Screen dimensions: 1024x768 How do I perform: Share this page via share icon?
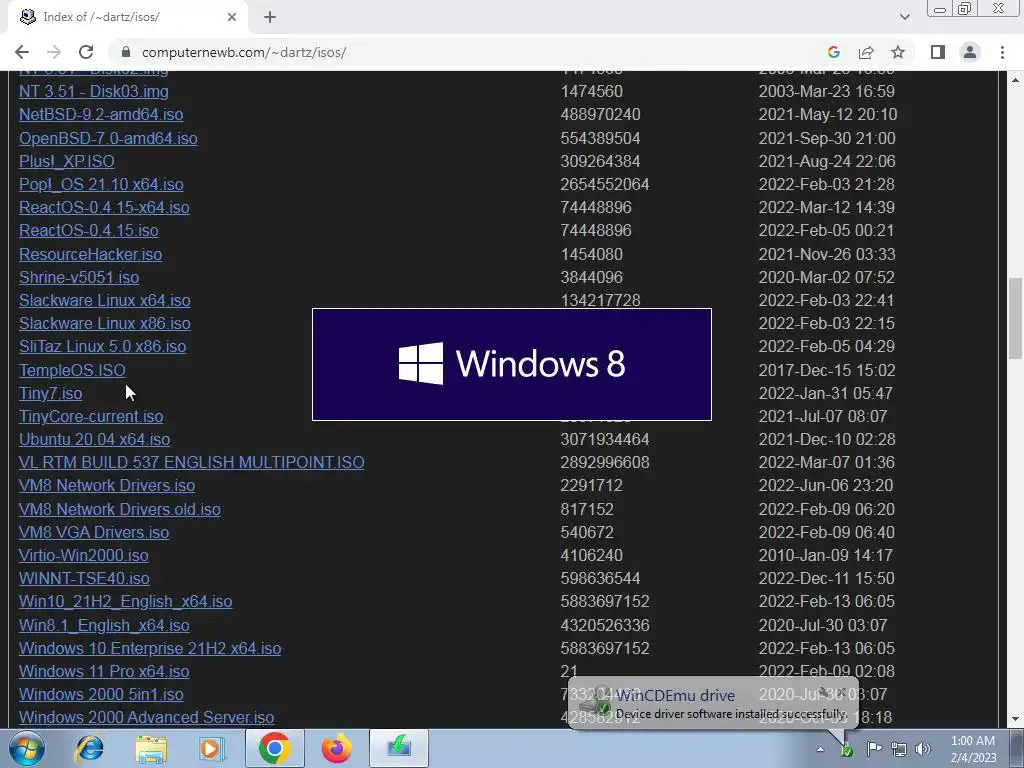(x=866, y=52)
